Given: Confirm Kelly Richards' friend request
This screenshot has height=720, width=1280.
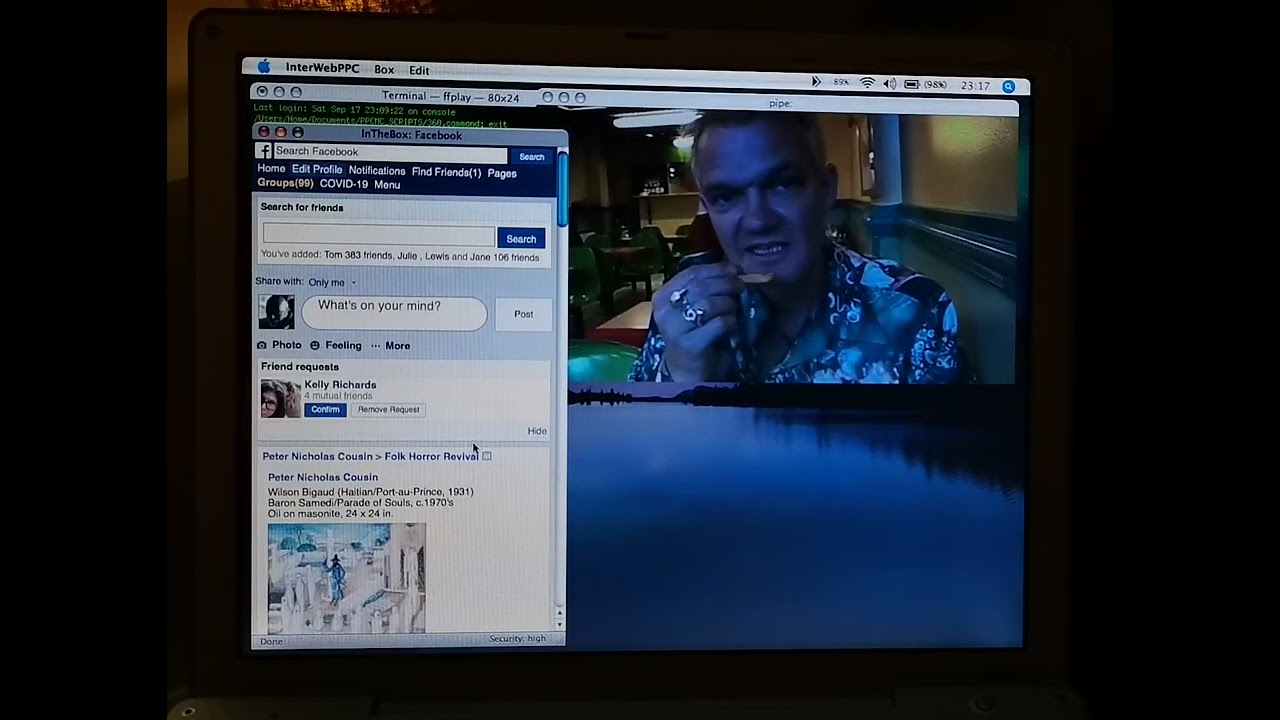Looking at the screenshot, I should [325, 409].
